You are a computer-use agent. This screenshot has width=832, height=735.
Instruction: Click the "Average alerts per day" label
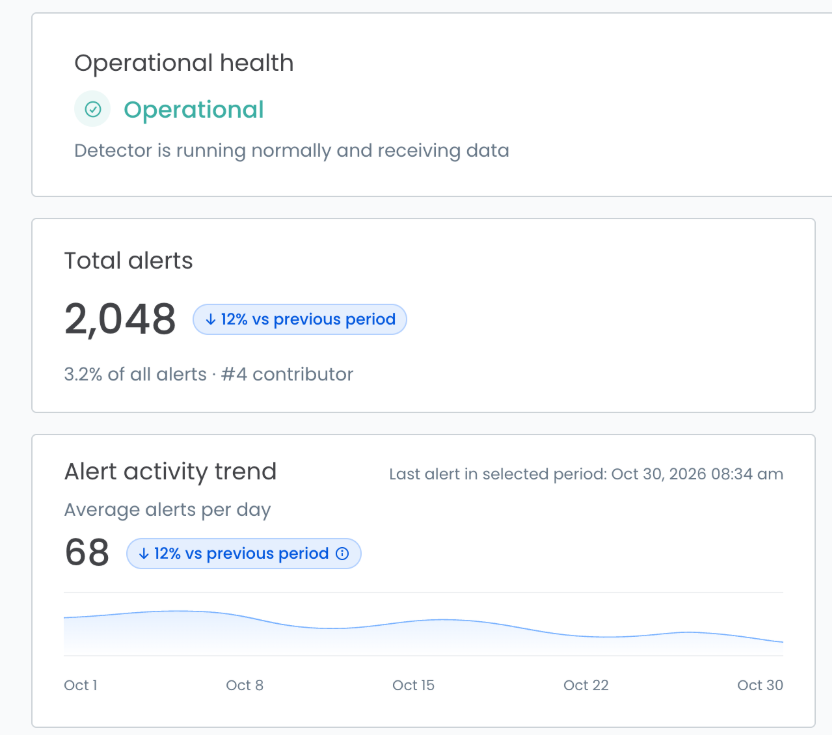pyautogui.click(x=168, y=510)
